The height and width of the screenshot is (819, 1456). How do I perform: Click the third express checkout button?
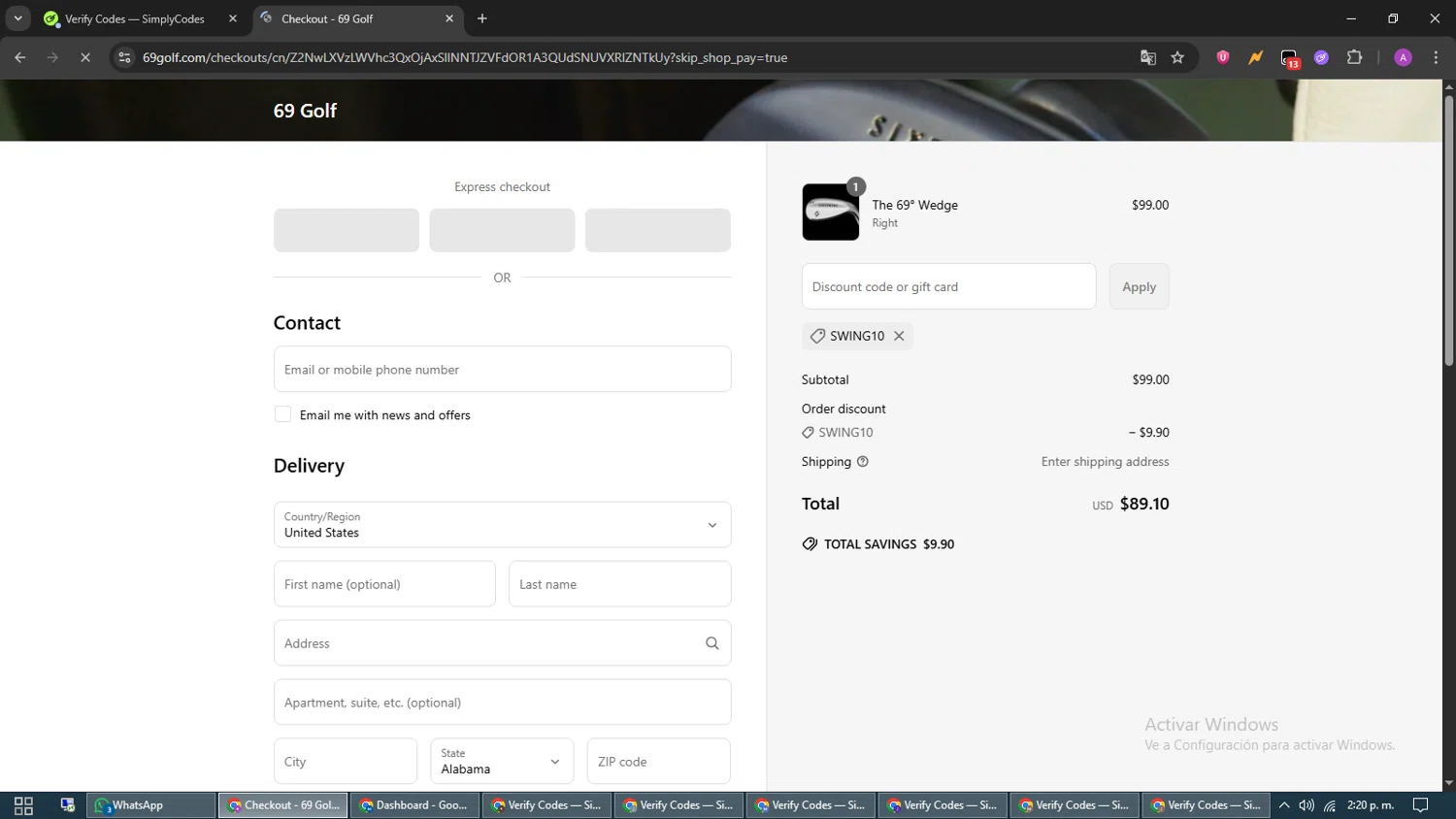click(658, 230)
